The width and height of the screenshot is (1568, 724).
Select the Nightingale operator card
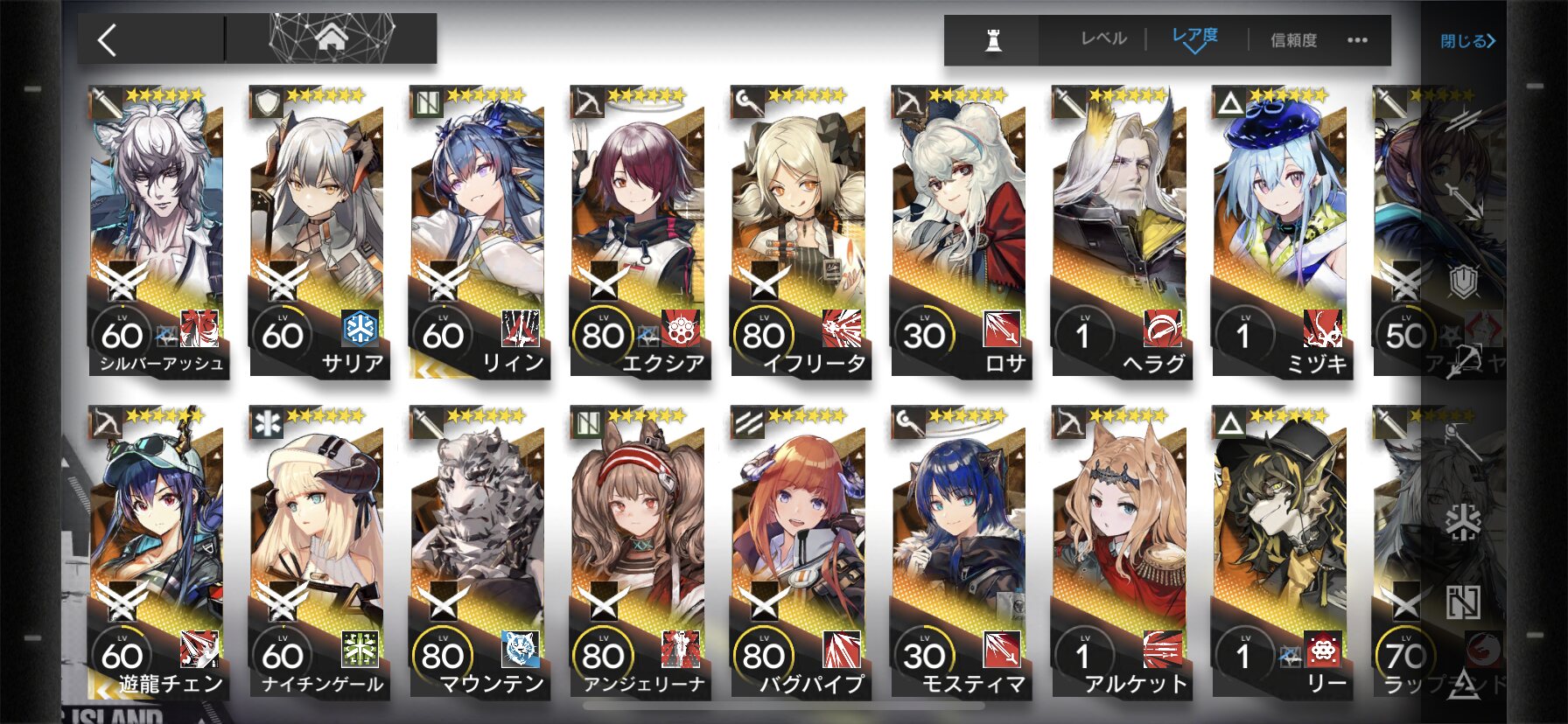click(x=318, y=553)
